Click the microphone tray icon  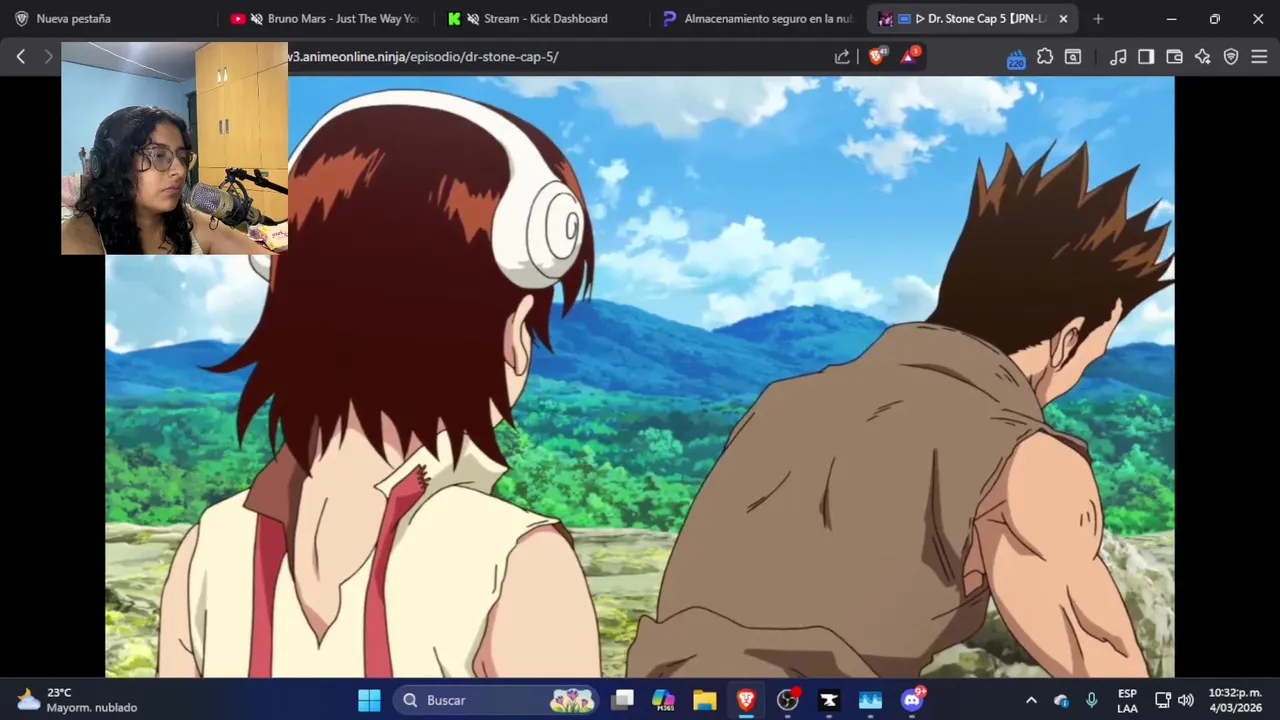tap(1092, 700)
